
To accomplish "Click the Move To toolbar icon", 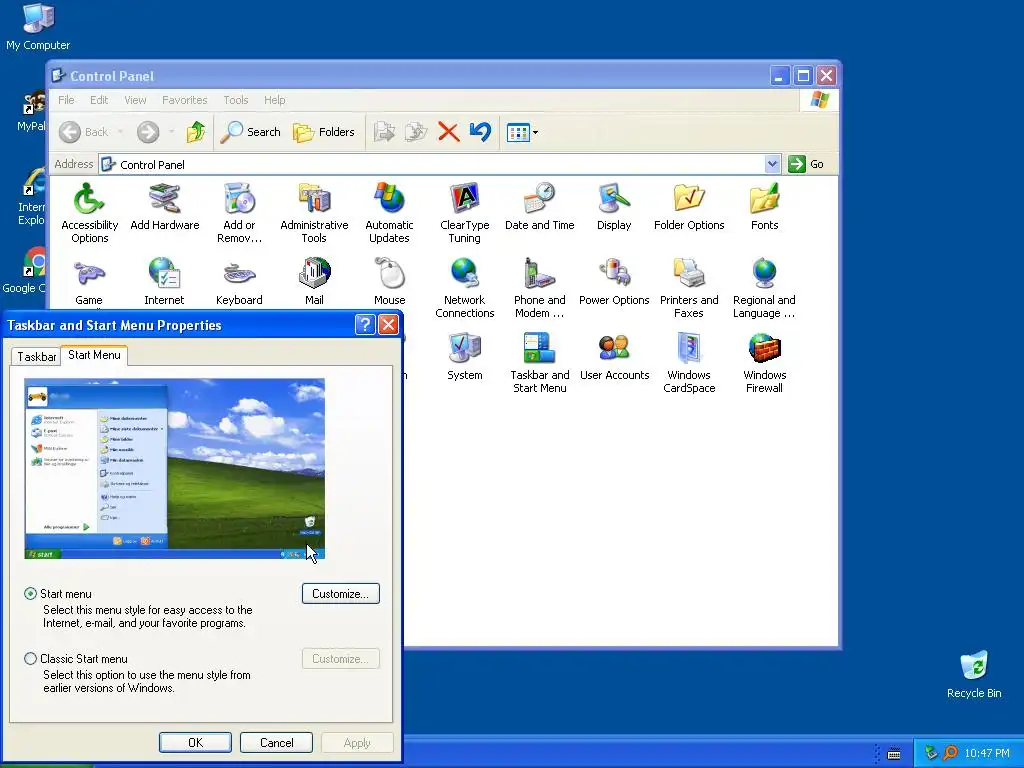I will (384, 132).
